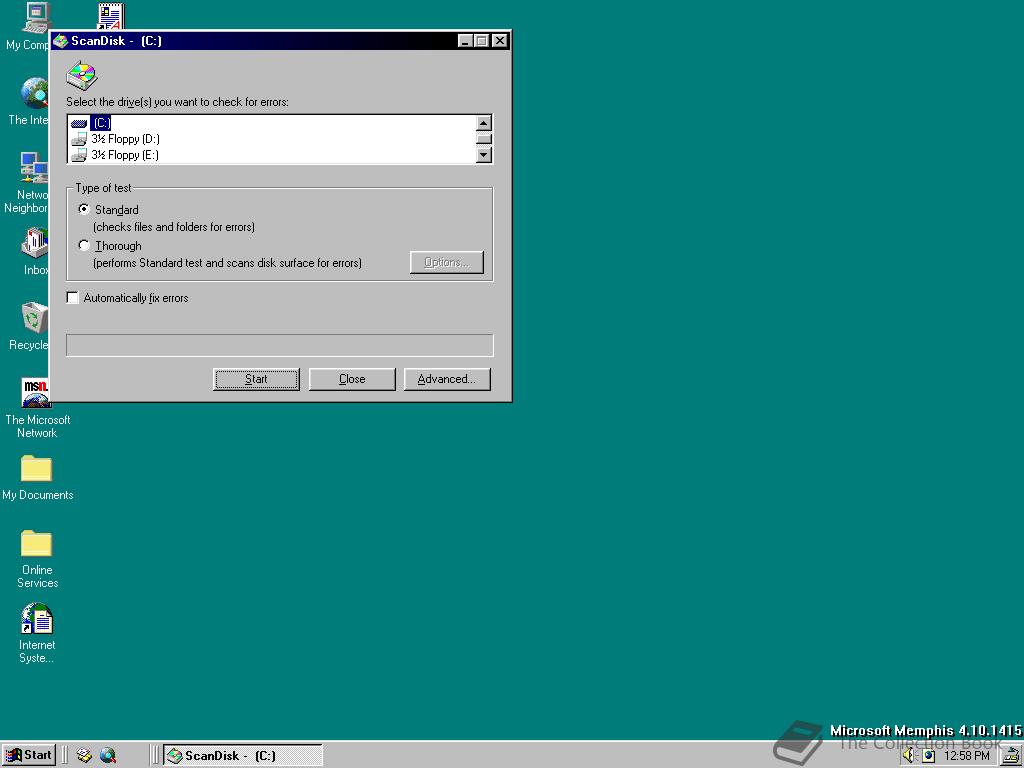This screenshot has width=1024, height=768.
Task: Minimize the ScanDisk window
Action: (465, 40)
